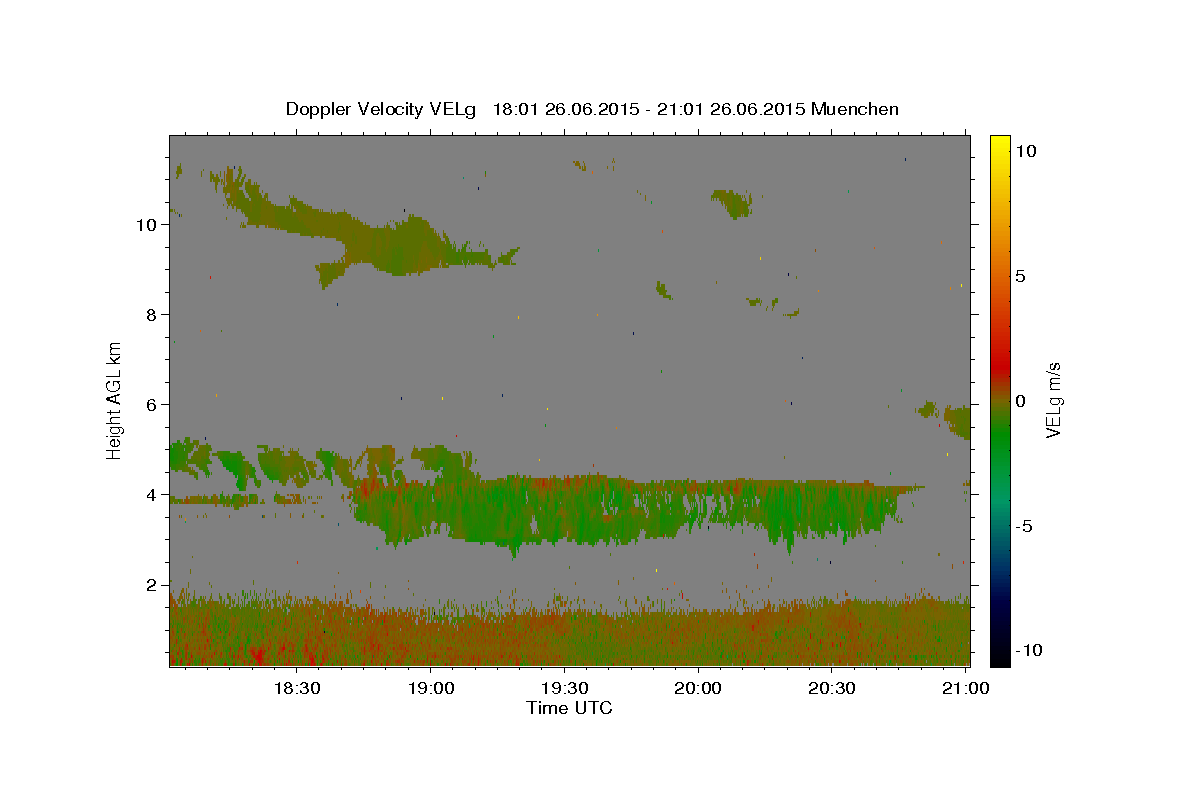Click the boundary layer echoes below 2 km

click(x=570, y=633)
